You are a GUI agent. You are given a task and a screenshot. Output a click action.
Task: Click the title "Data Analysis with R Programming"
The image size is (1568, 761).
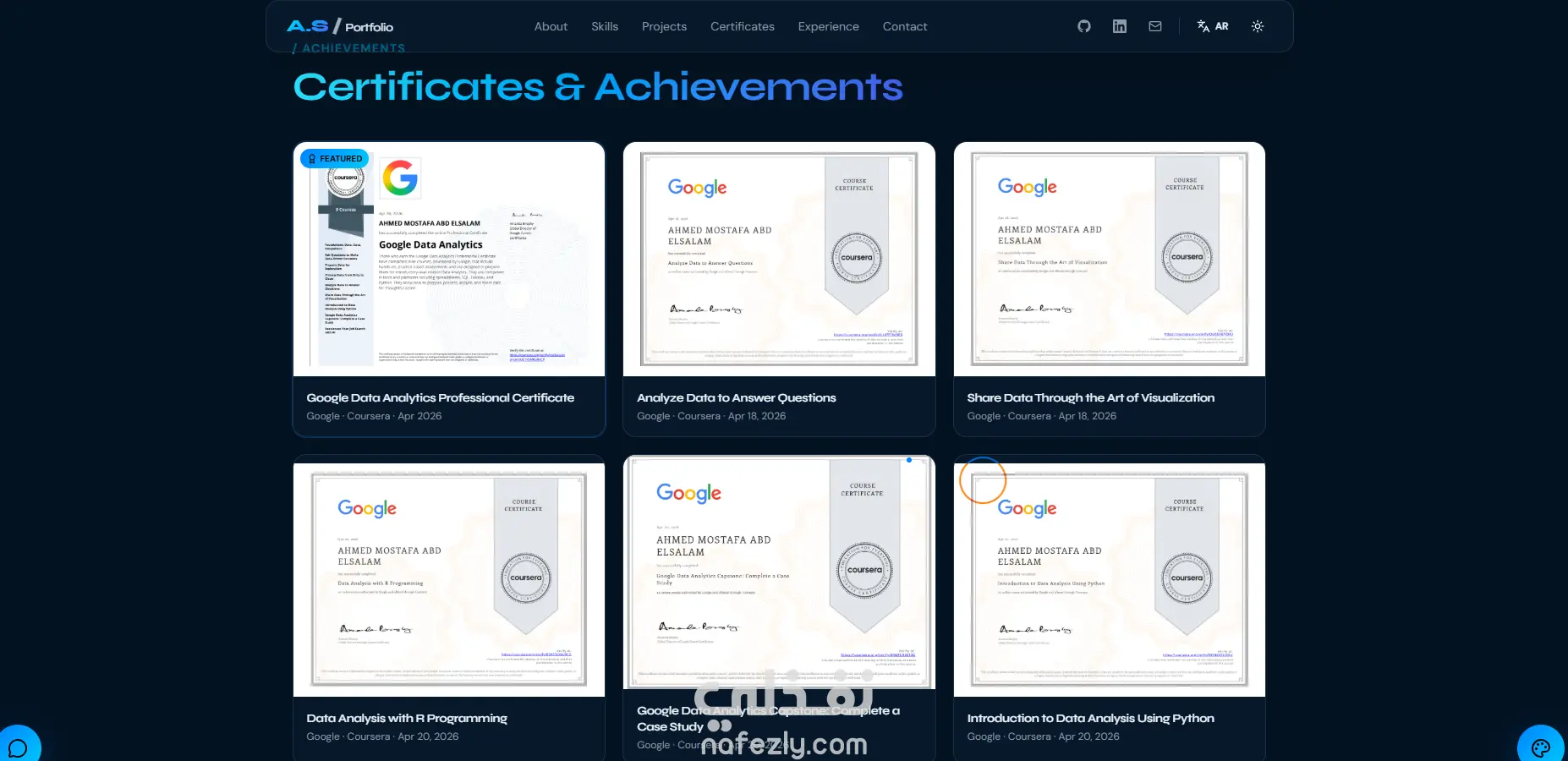click(407, 718)
